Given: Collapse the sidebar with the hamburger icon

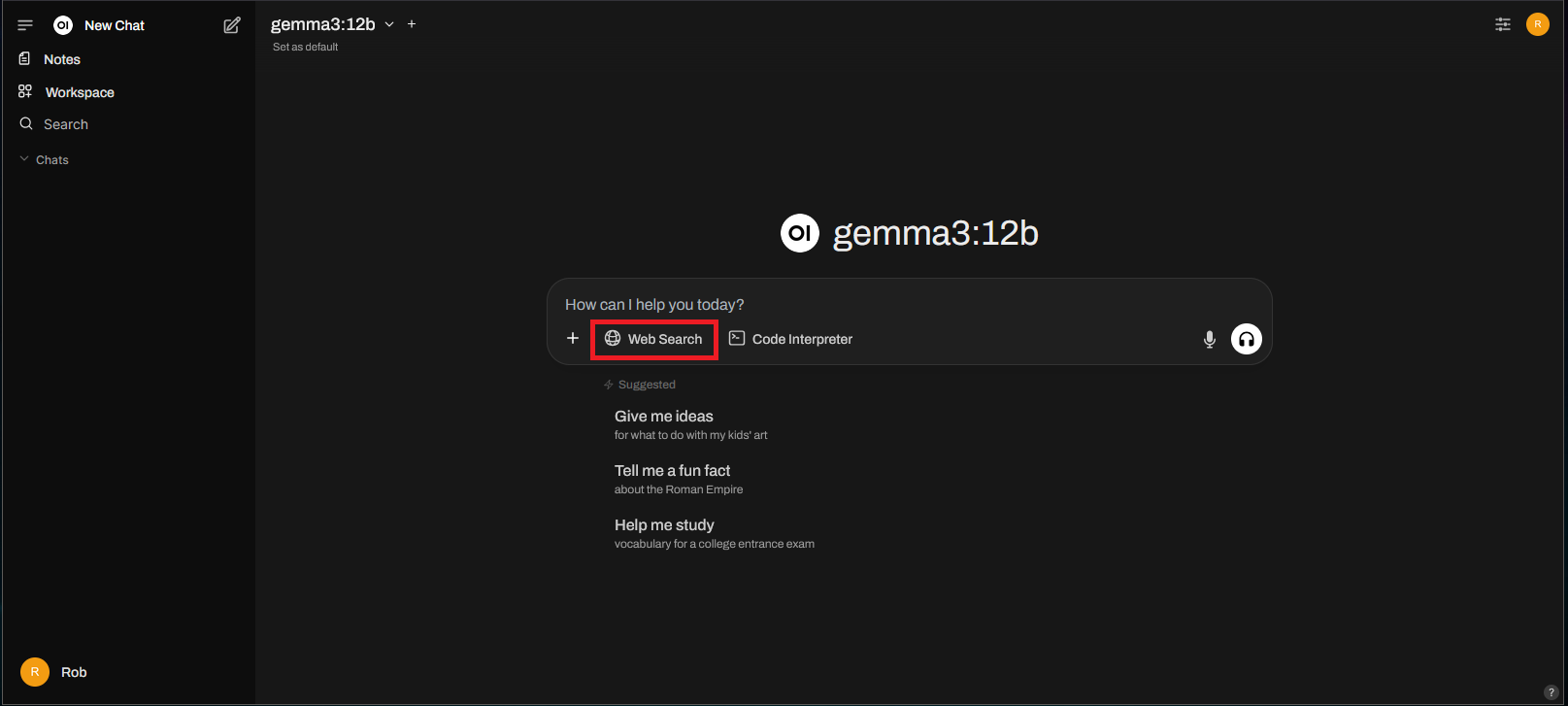Looking at the screenshot, I should coord(25,25).
